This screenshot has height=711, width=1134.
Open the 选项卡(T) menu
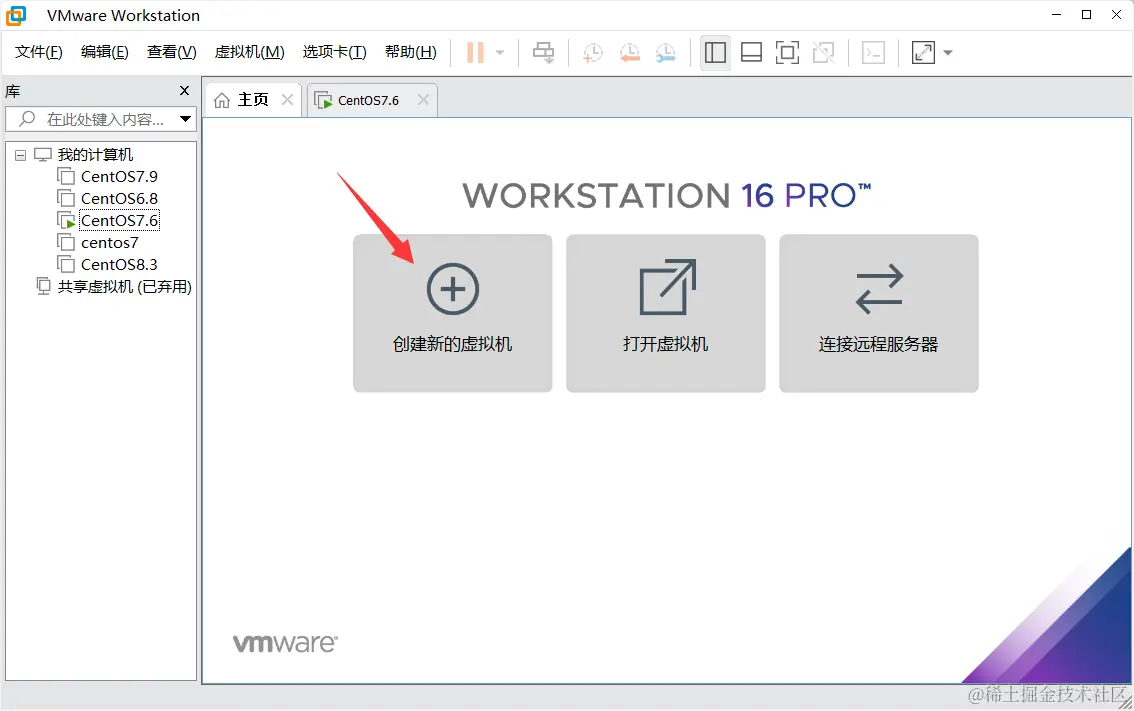pyautogui.click(x=335, y=52)
